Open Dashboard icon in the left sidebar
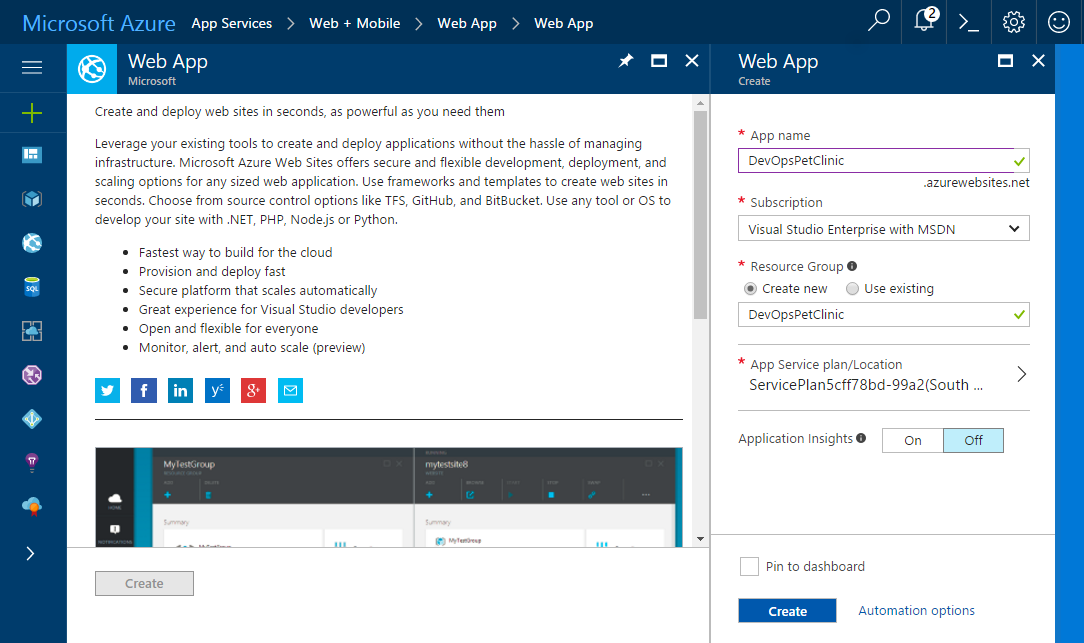Screen dimensions: 1084x643 click(x=32, y=155)
